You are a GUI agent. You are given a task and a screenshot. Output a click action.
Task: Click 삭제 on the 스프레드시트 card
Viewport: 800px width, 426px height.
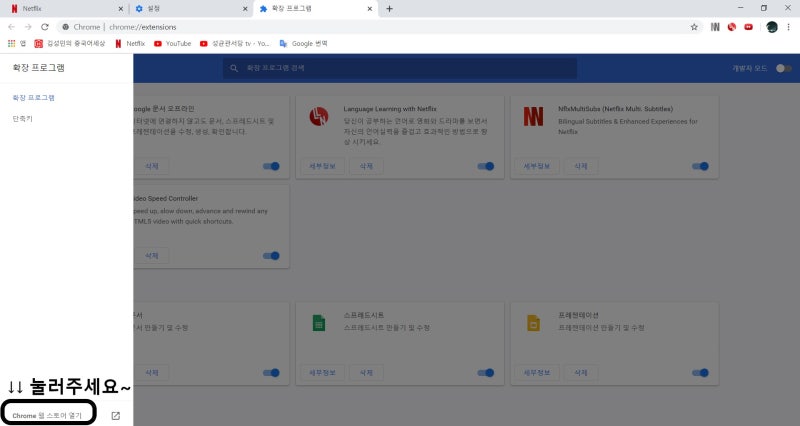tap(366, 373)
